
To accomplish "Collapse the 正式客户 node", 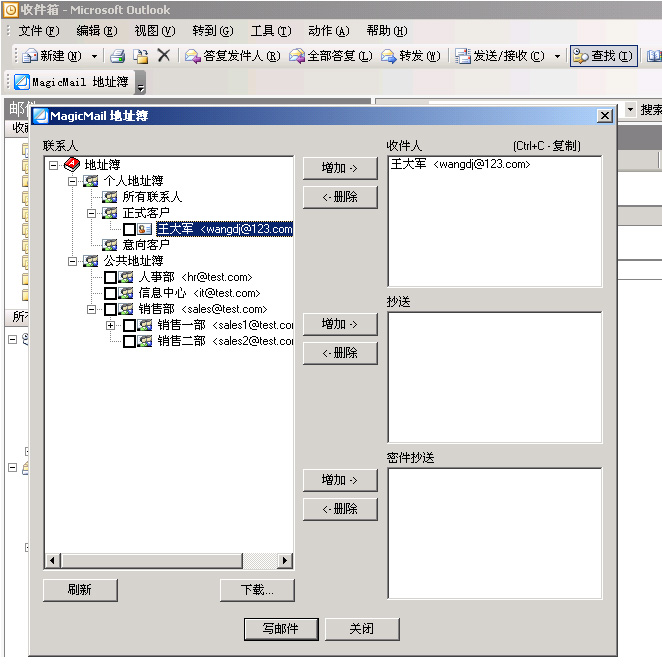I will coord(91,213).
